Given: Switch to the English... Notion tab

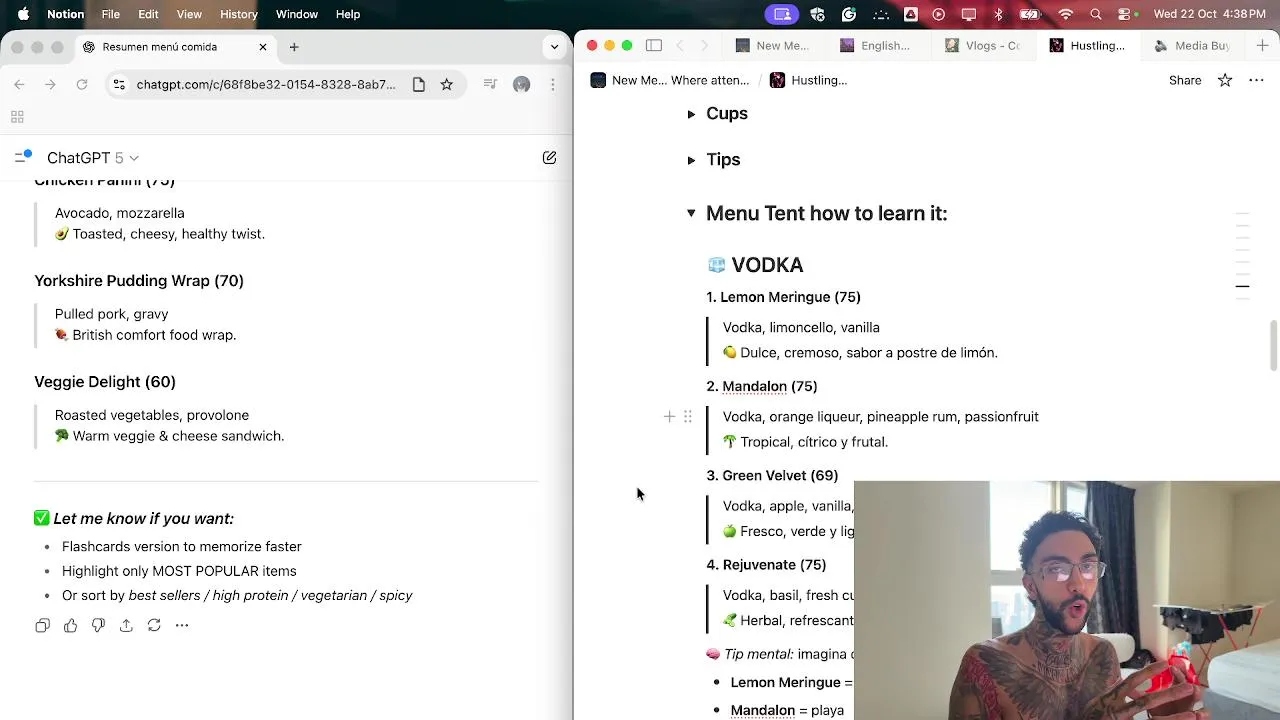Looking at the screenshot, I should [875, 46].
